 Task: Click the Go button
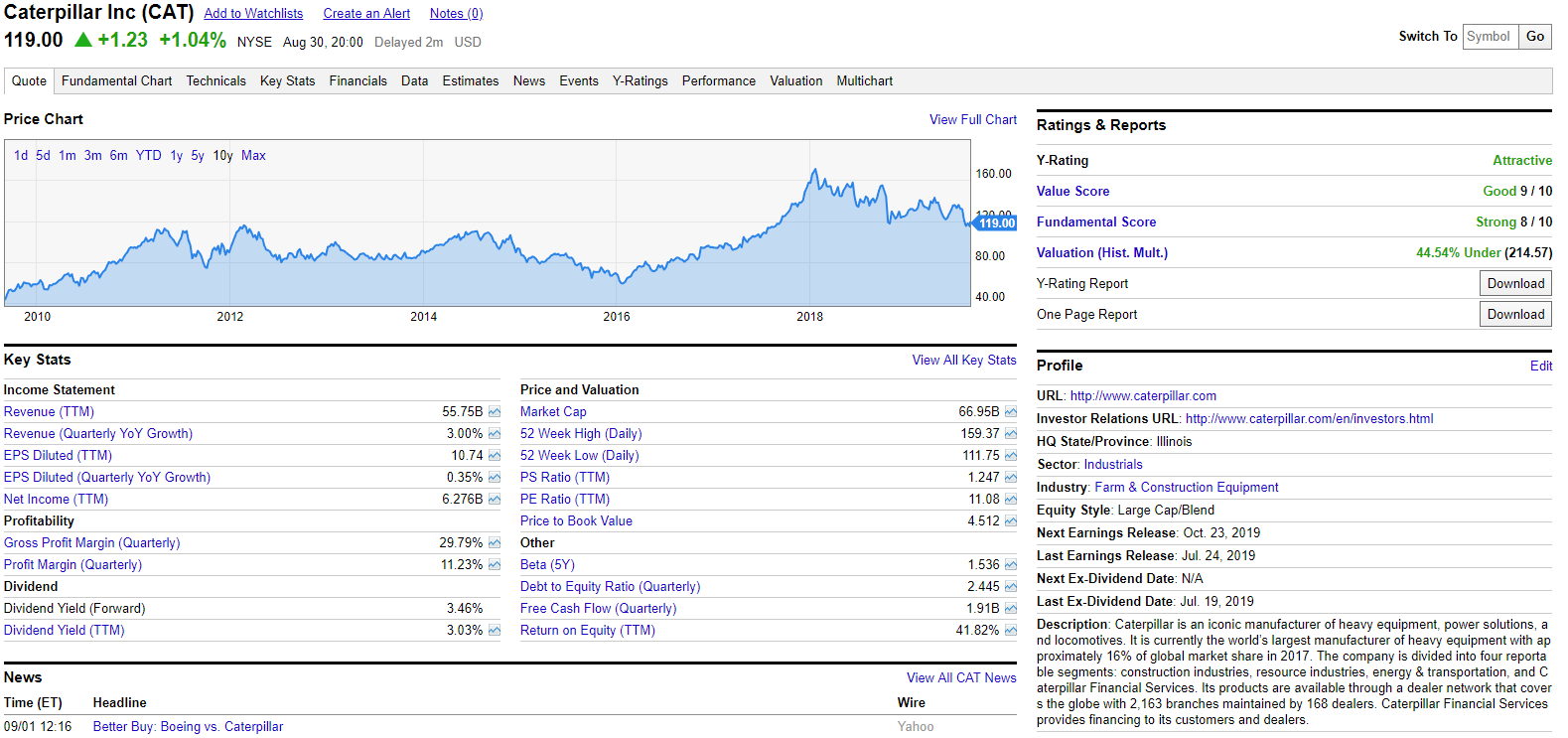[x=1535, y=36]
